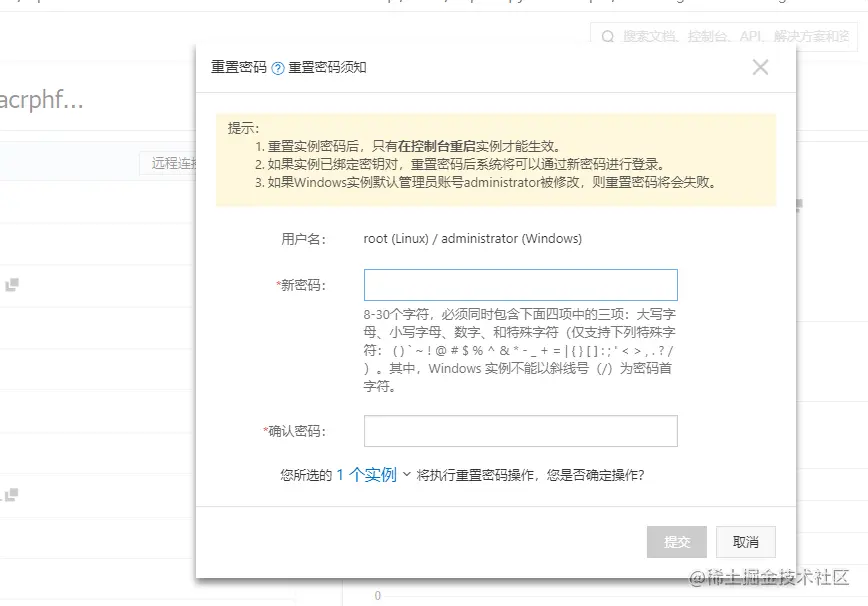Focus the 新密码 input field
868x606 pixels.
point(520,285)
